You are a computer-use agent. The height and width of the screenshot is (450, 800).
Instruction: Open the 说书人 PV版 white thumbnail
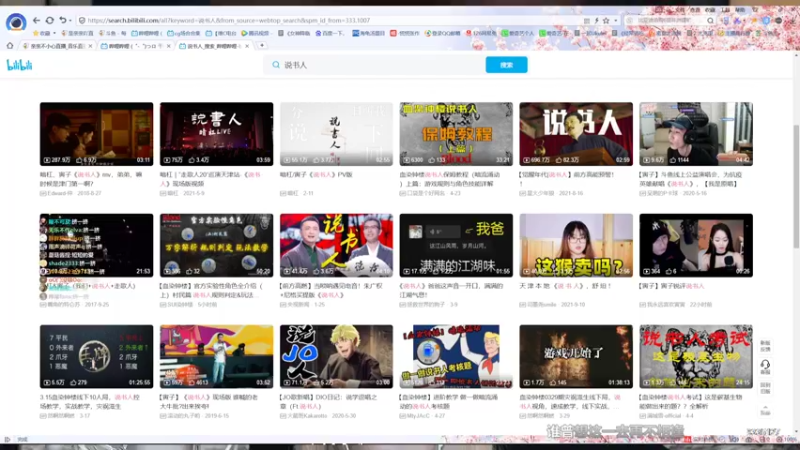click(336, 134)
